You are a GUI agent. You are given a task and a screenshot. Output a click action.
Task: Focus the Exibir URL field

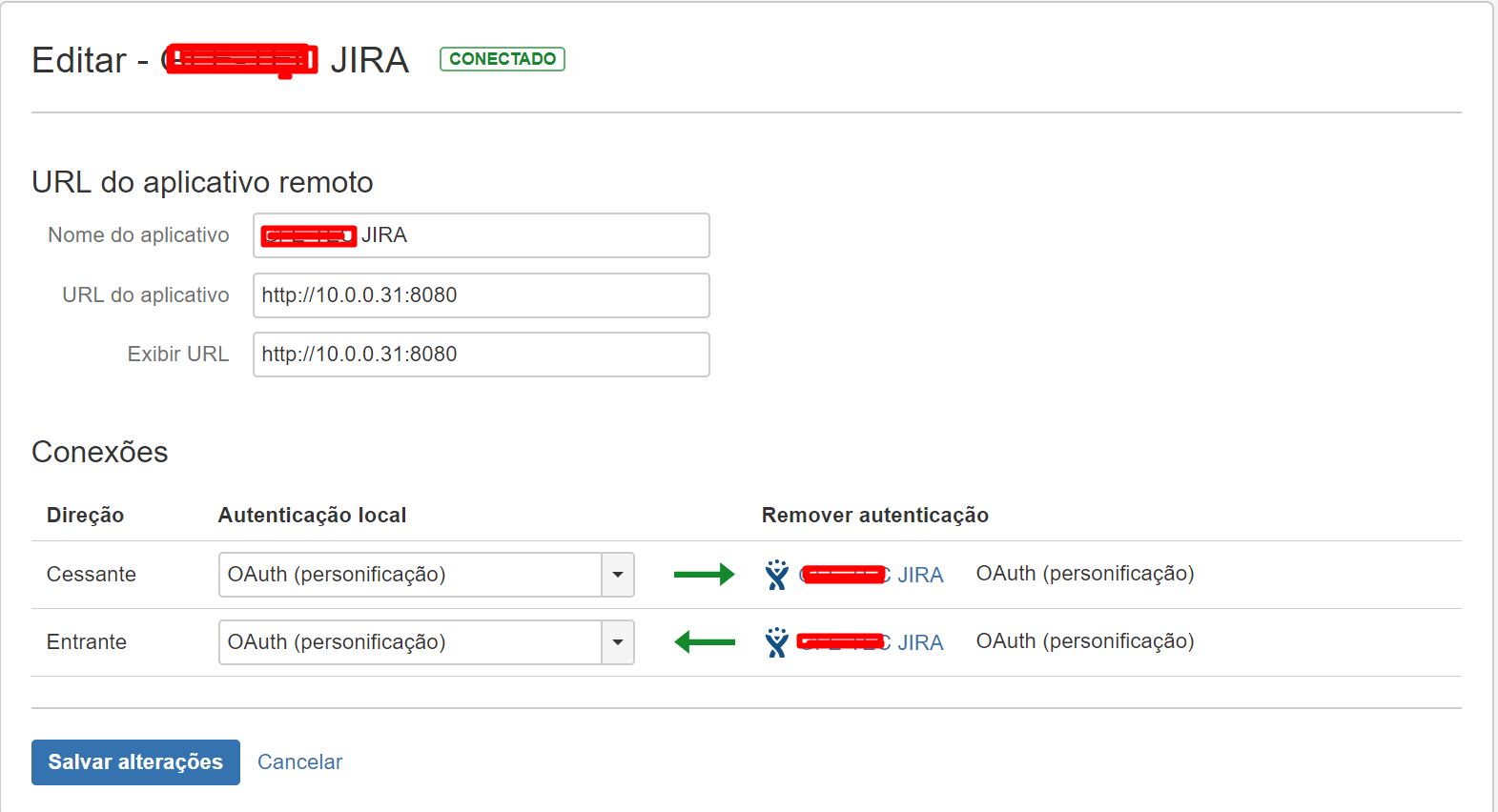pos(482,355)
